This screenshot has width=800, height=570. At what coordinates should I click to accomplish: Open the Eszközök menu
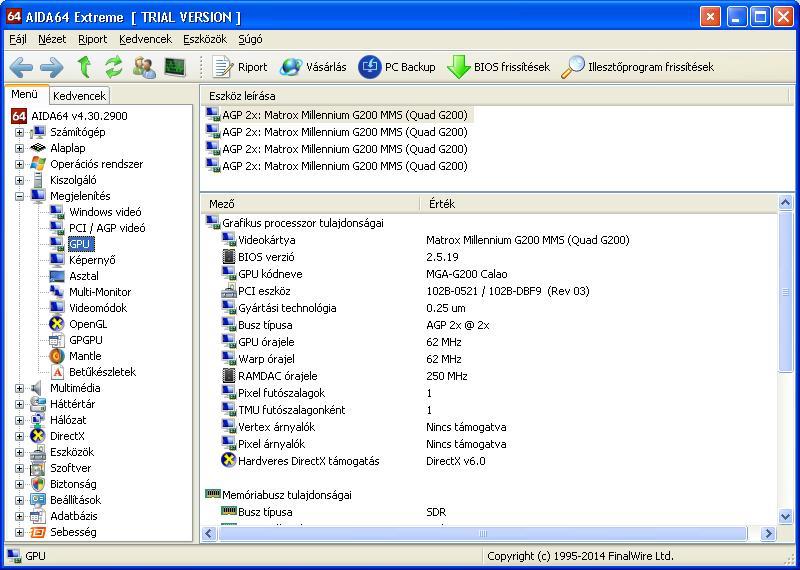(x=205, y=39)
